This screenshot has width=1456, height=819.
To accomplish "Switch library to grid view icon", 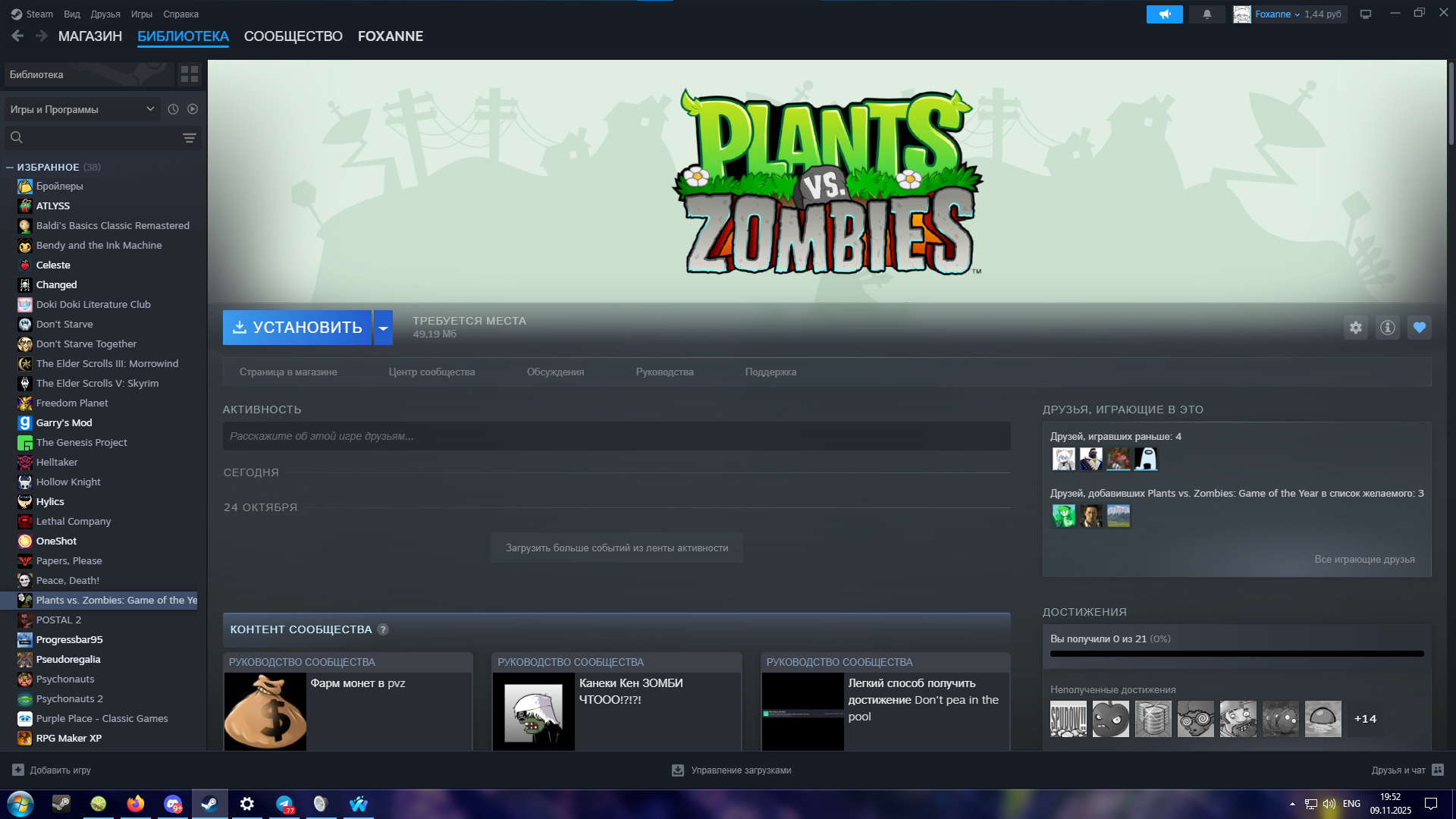I will (x=190, y=74).
